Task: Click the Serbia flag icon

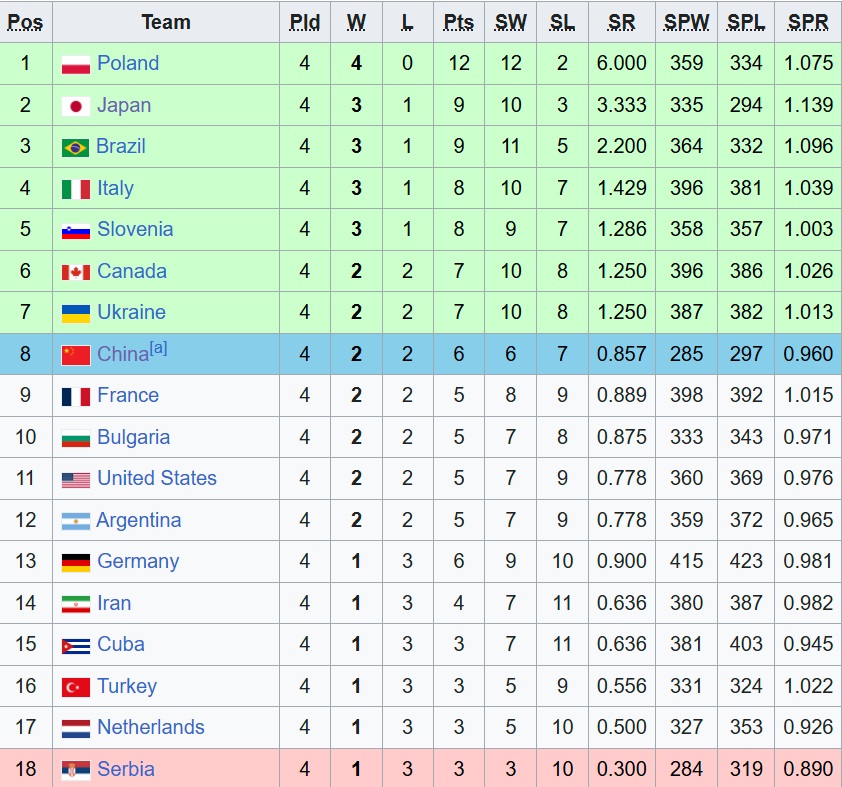Action: [x=76, y=770]
